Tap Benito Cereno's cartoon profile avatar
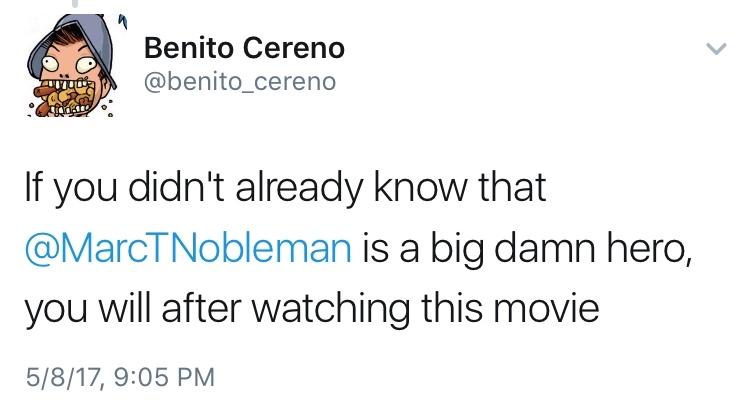This screenshot has height=414, width=750. (x=65, y=67)
